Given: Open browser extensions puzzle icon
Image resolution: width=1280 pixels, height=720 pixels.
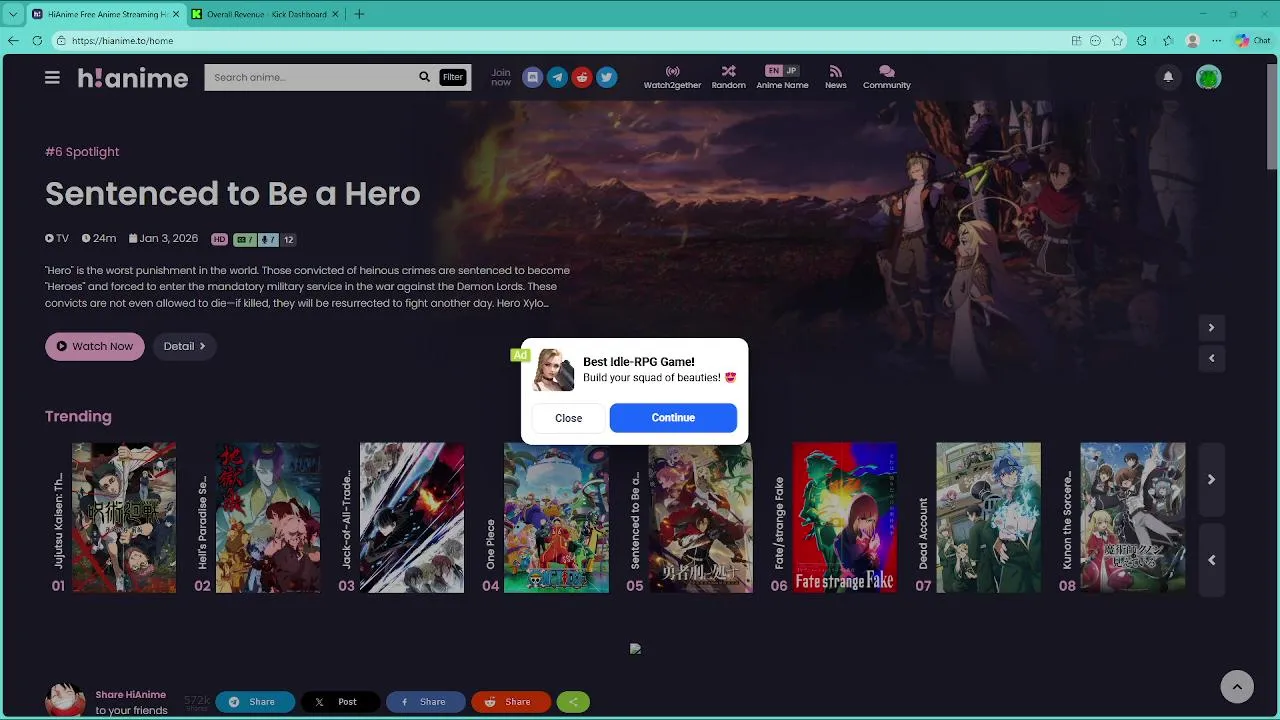Looking at the screenshot, I should pos(1141,41).
